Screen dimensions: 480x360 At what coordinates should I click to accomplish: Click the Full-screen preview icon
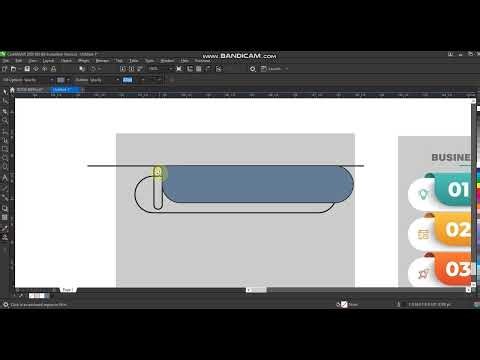click(x=179, y=69)
